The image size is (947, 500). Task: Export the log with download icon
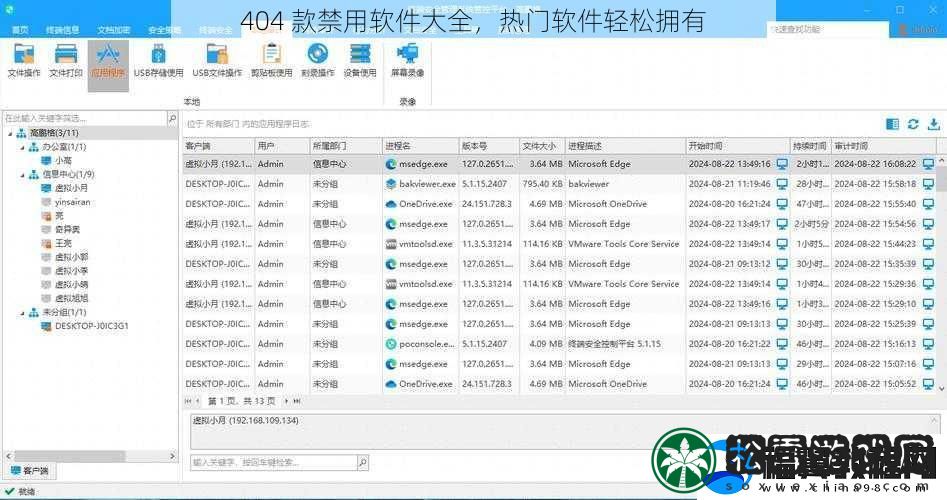(934, 124)
